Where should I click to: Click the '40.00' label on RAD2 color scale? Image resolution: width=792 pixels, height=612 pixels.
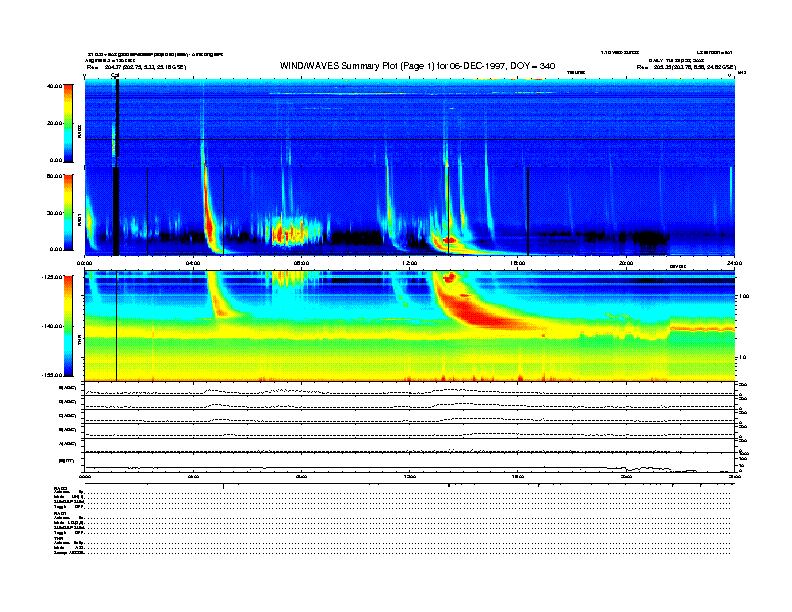pos(54,86)
